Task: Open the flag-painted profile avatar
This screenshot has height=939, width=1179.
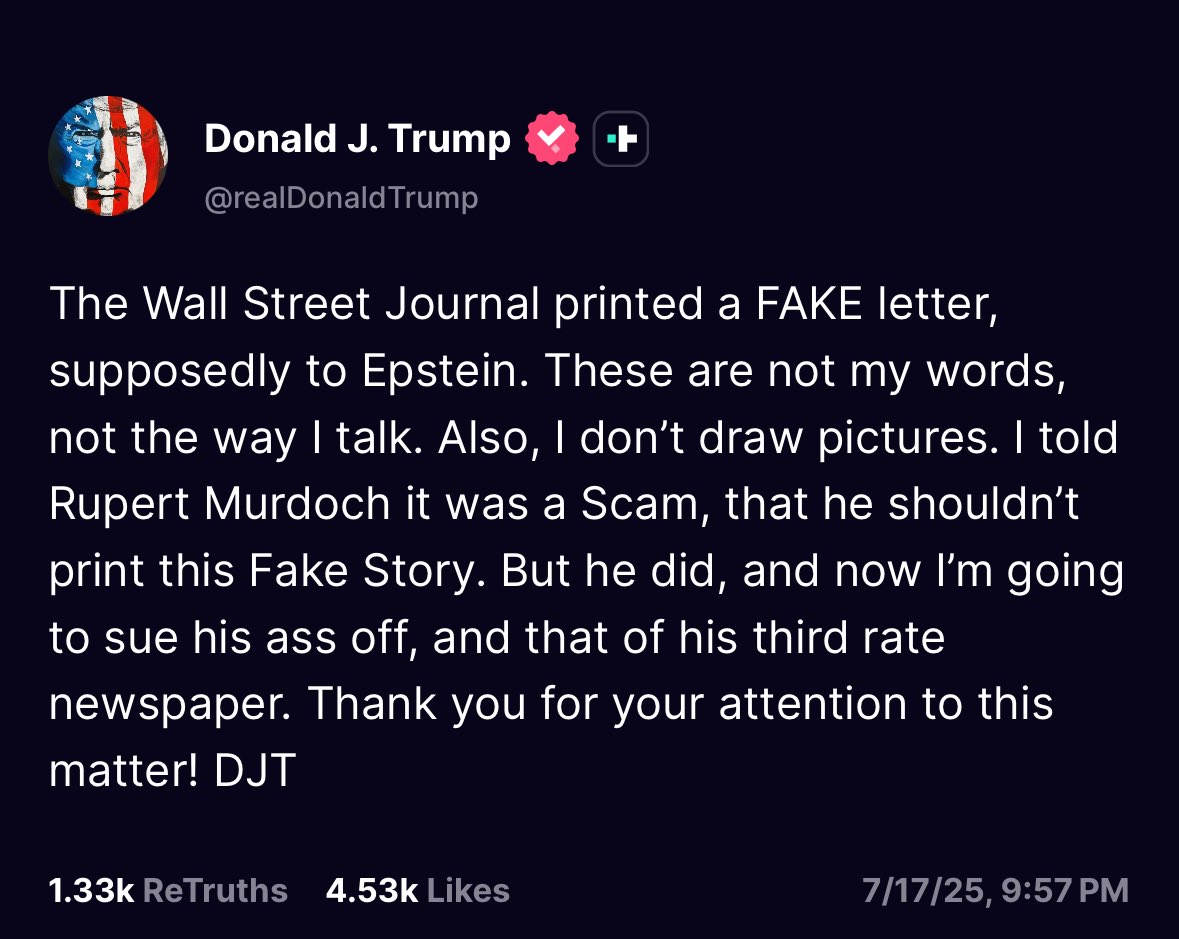Action: [x=108, y=156]
